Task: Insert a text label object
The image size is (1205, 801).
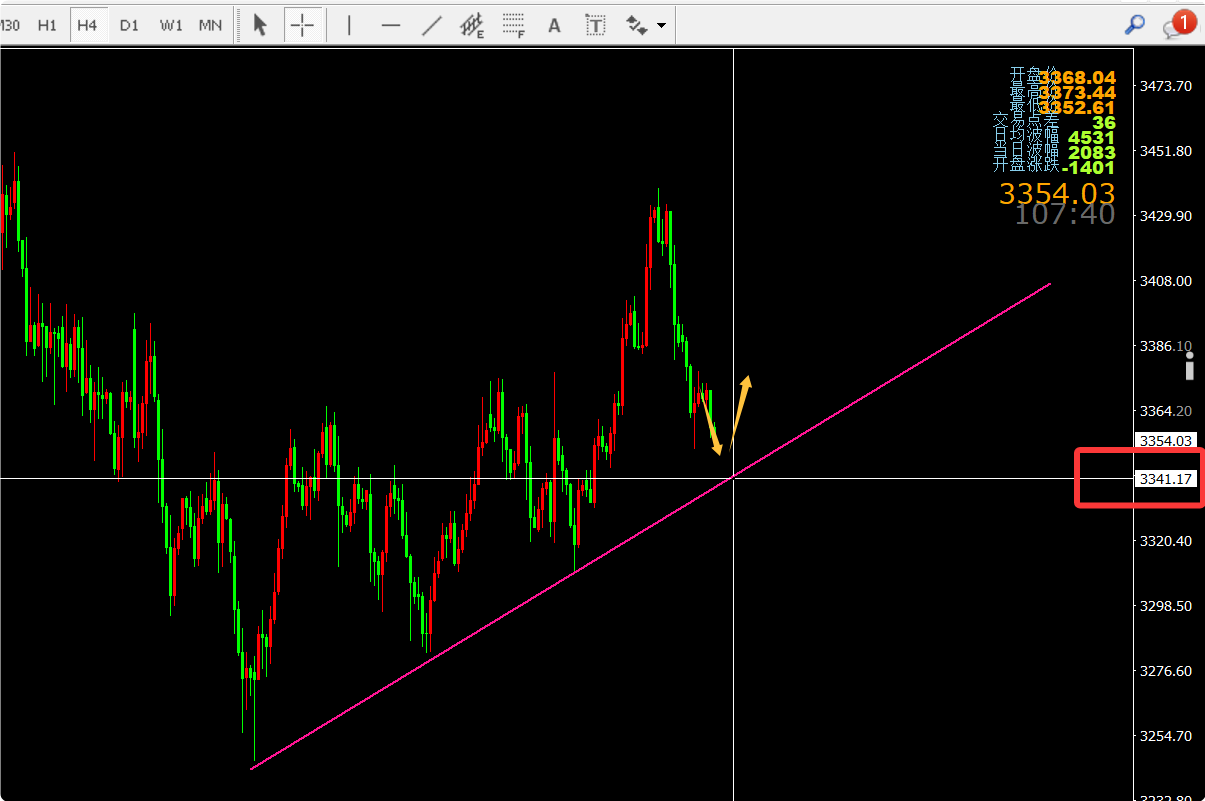Action: (x=596, y=25)
